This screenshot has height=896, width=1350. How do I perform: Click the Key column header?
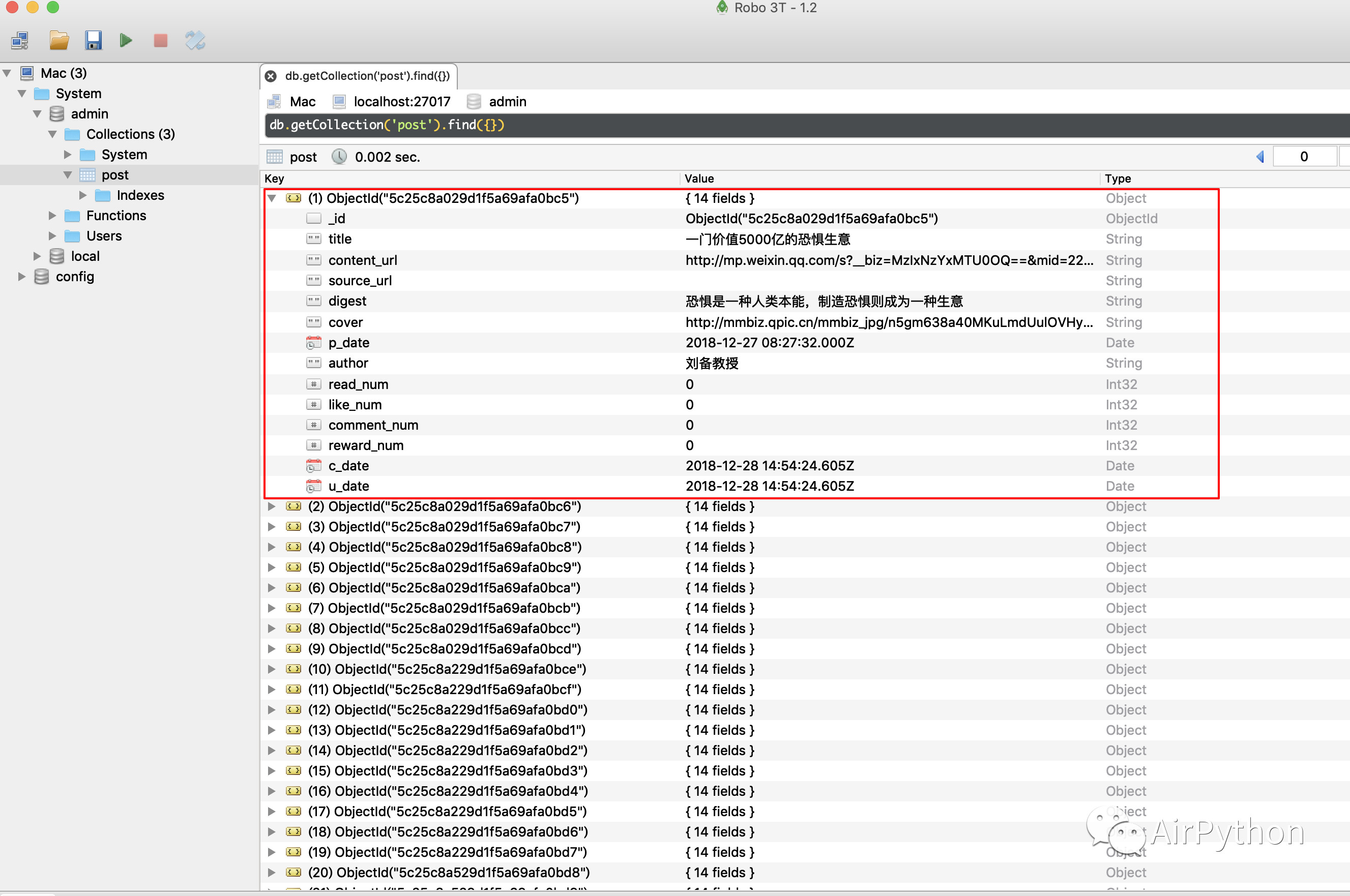(x=274, y=178)
